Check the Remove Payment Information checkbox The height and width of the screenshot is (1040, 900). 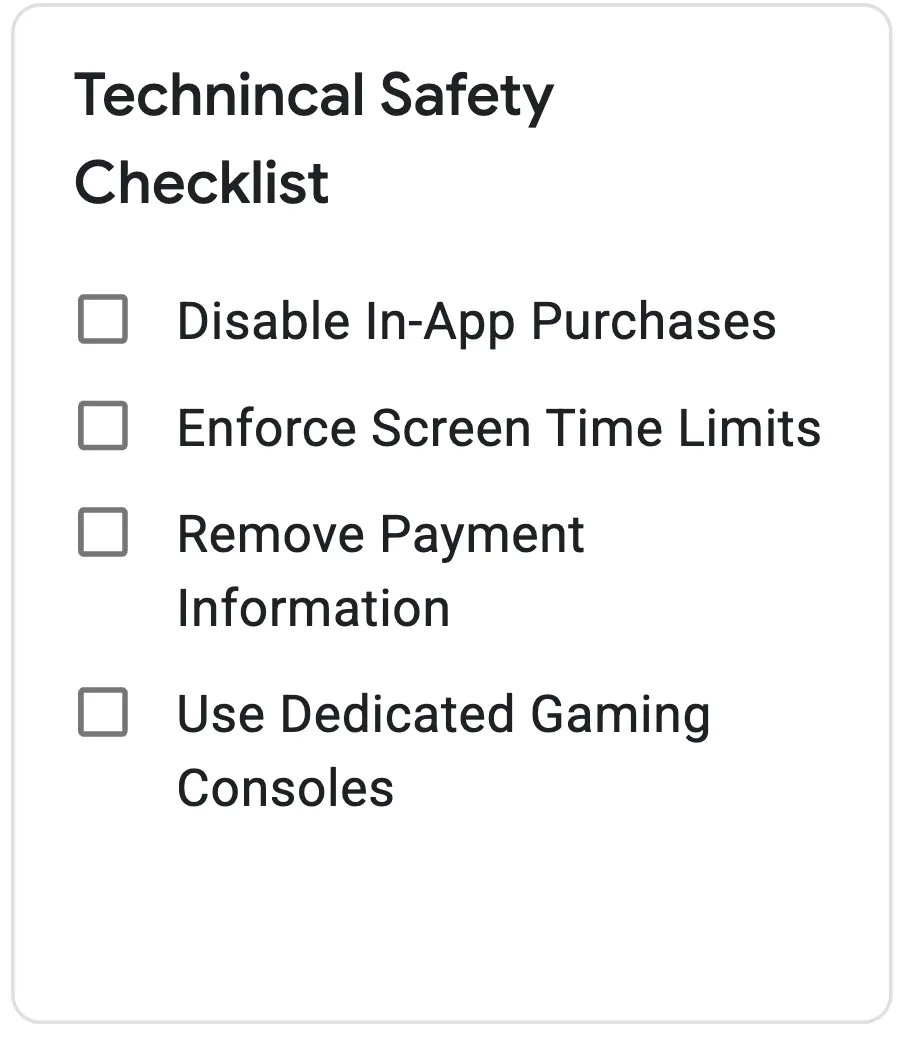click(x=103, y=534)
